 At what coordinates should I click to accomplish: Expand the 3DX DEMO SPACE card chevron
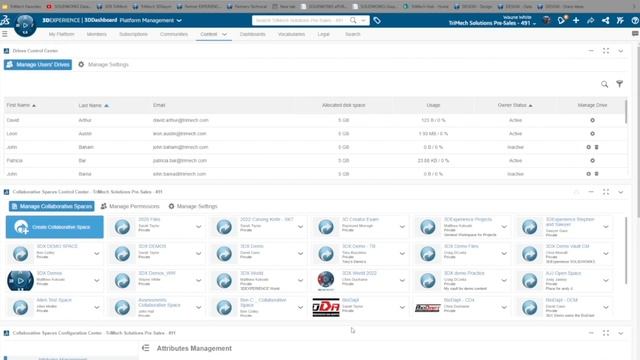(x=97, y=254)
